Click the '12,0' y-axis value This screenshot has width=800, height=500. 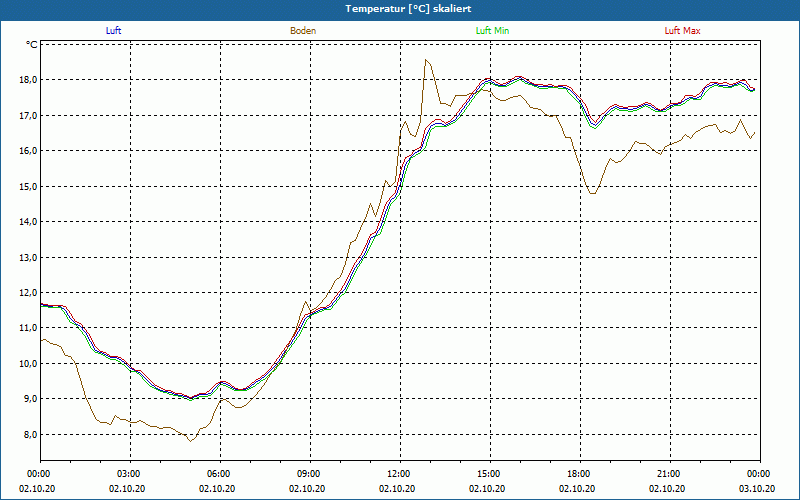29,293
